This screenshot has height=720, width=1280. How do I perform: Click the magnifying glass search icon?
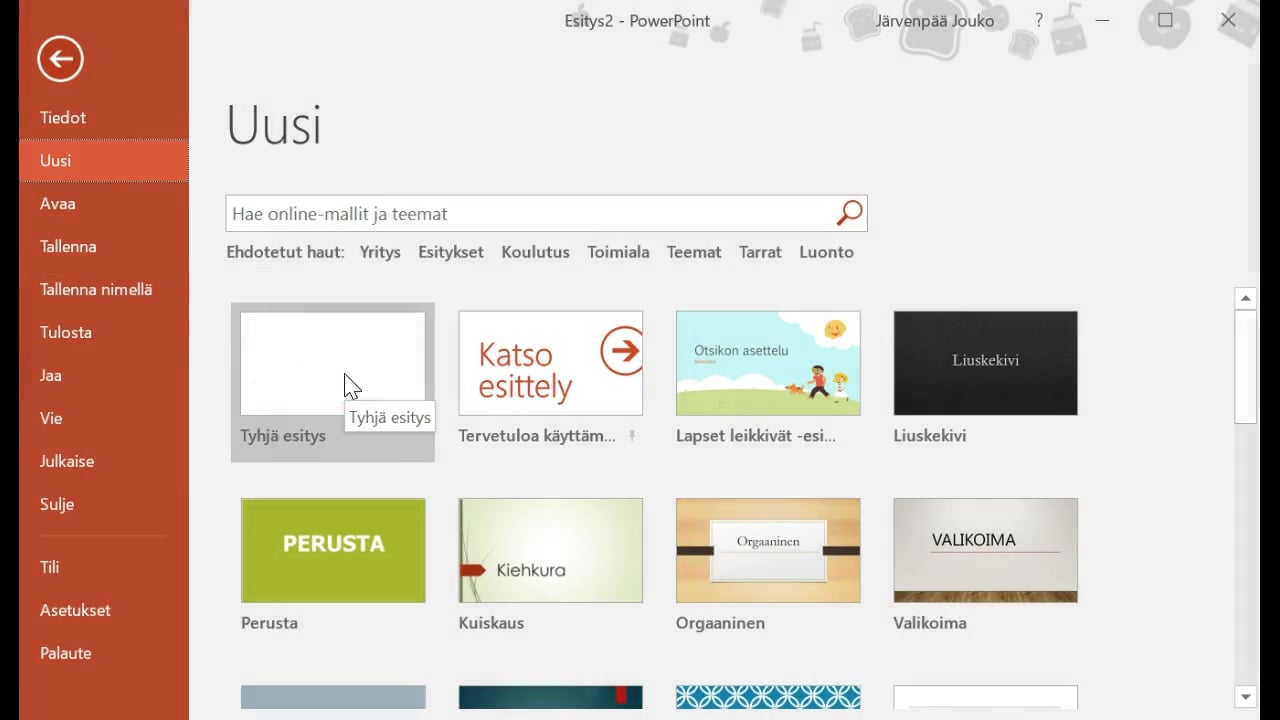coord(849,213)
